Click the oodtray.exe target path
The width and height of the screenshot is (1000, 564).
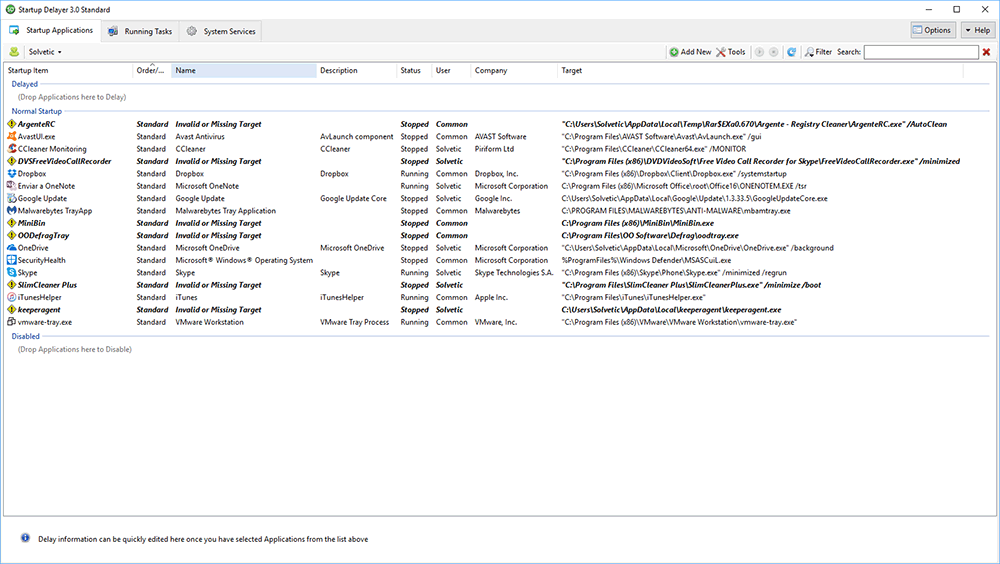point(650,235)
